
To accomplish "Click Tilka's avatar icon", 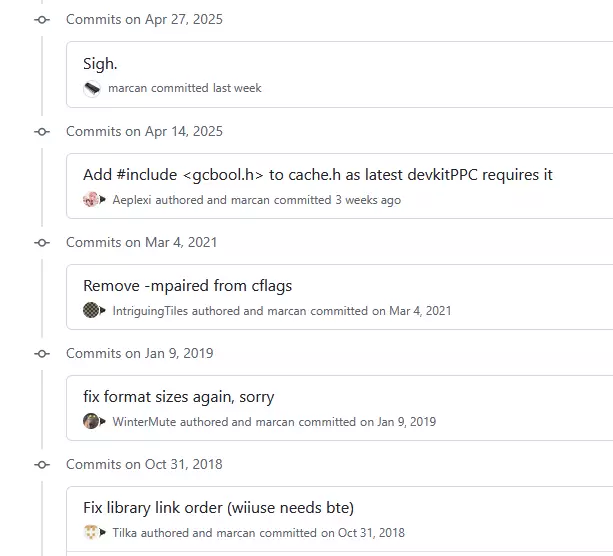I will (x=91, y=533).
